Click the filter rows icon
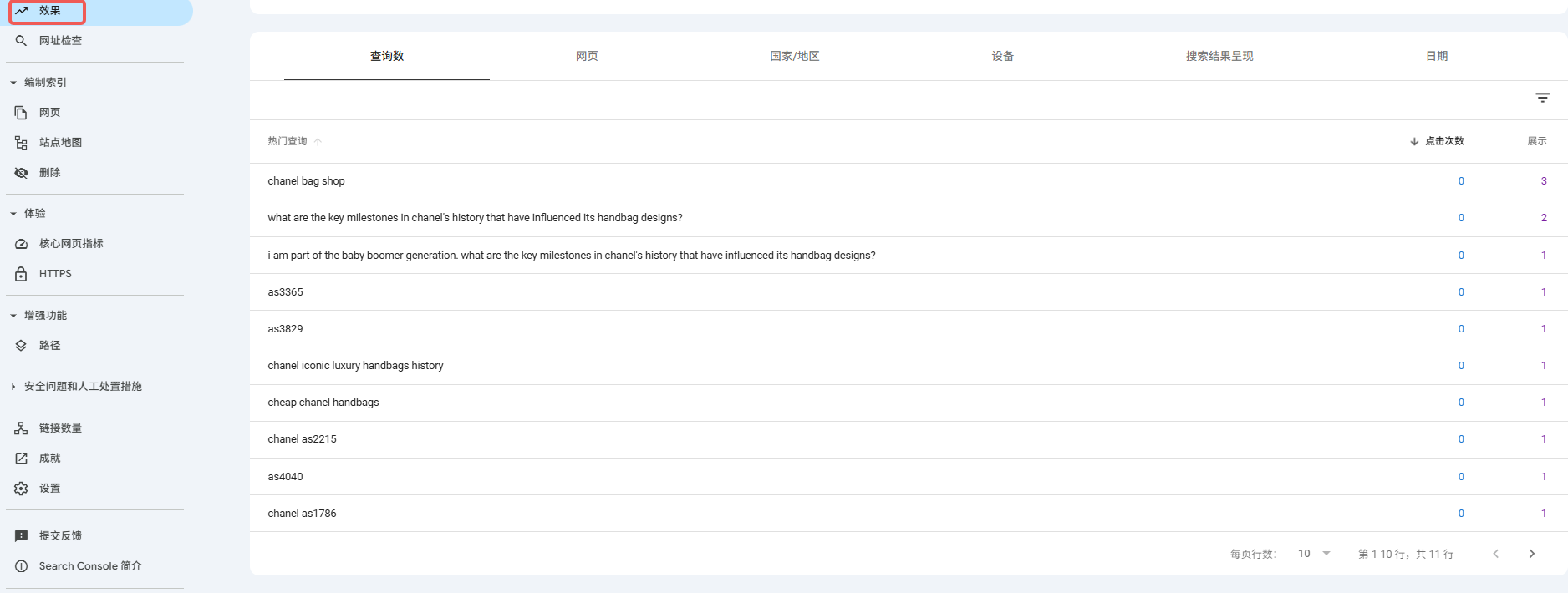The width and height of the screenshot is (1568, 593). (x=1542, y=99)
